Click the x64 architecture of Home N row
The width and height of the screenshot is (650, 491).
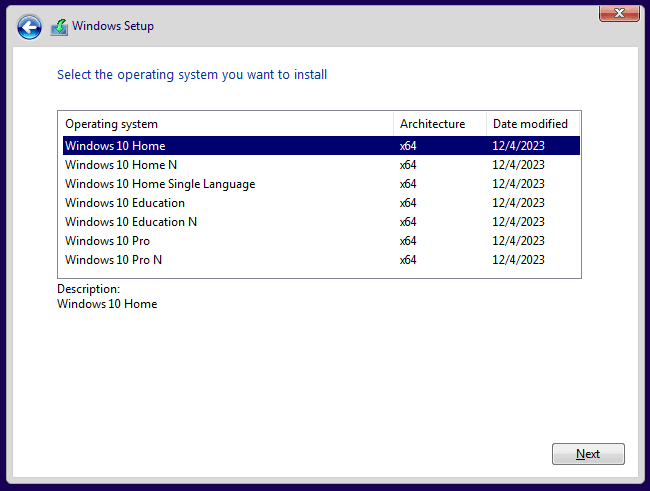(408, 165)
